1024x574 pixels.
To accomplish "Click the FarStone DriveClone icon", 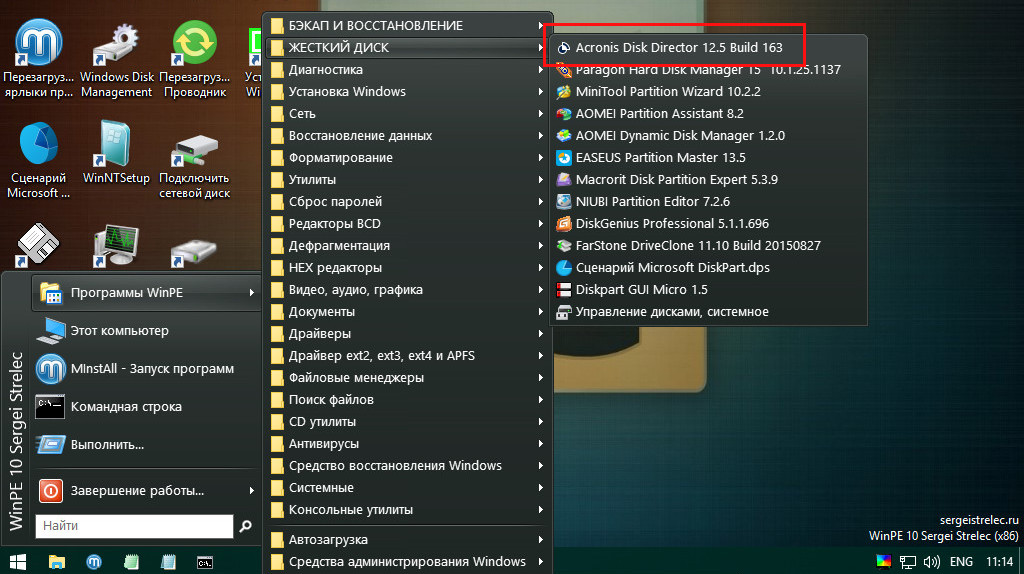I will coord(564,246).
